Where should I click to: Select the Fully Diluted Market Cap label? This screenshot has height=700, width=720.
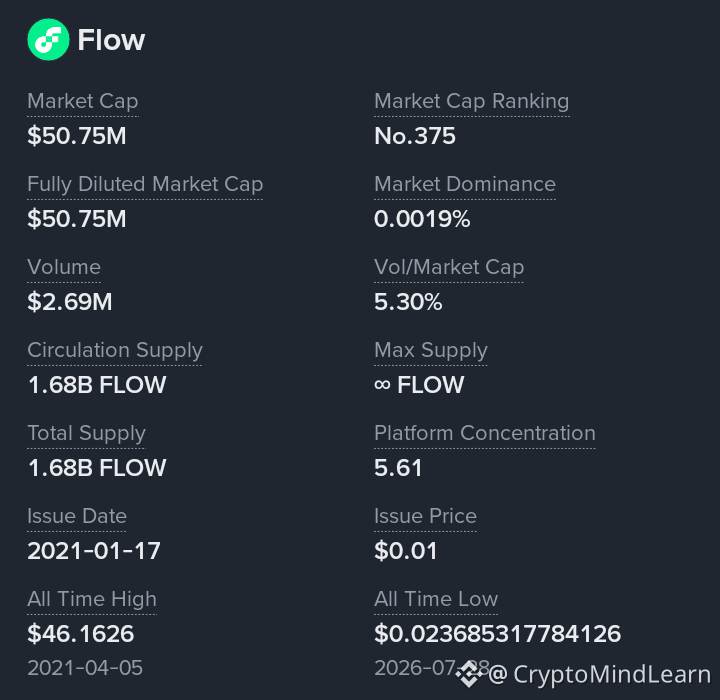(x=145, y=185)
